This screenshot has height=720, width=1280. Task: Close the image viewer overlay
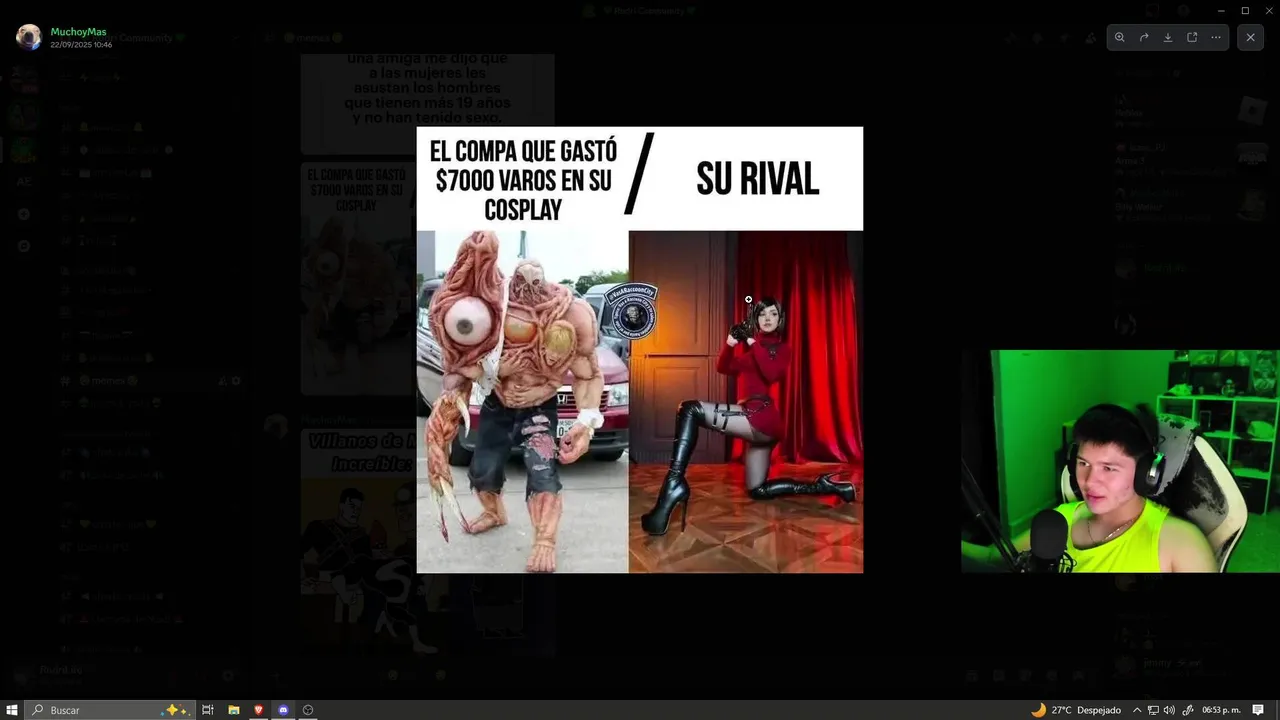click(x=1250, y=37)
